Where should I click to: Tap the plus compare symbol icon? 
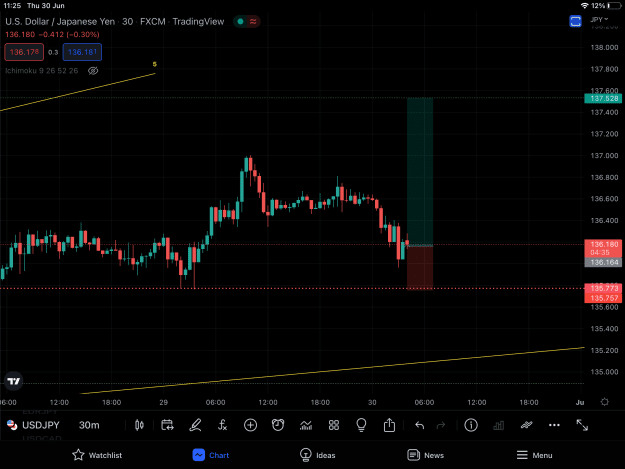click(x=250, y=425)
